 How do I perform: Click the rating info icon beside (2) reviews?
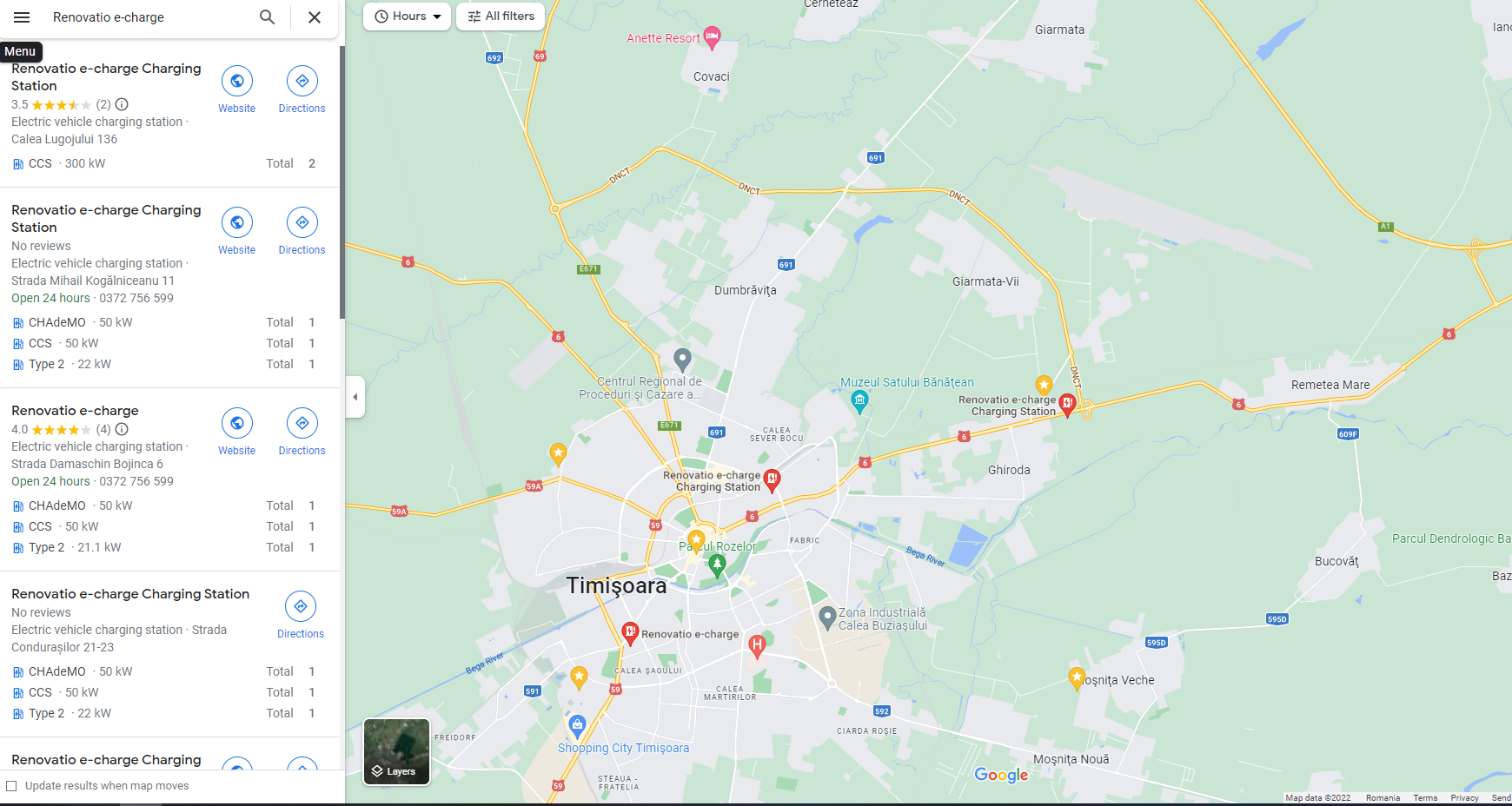click(x=123, y=104)
